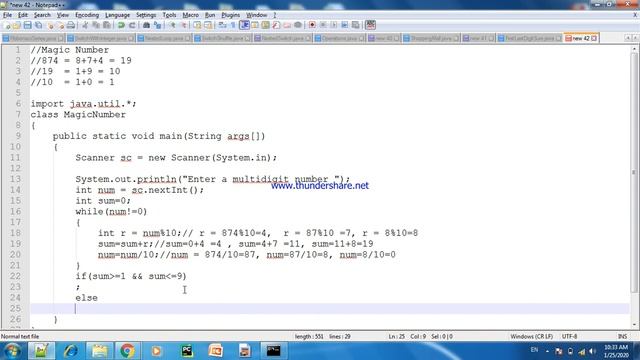This screenshot has height=360, width=640.
Task: Open the Settings menu
Action: (x=146, y=15)
